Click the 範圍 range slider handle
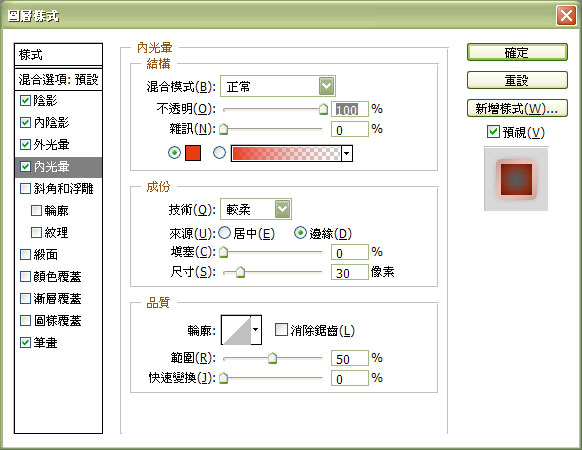This screenshot has width=582, height=450. tap(272, 358)
